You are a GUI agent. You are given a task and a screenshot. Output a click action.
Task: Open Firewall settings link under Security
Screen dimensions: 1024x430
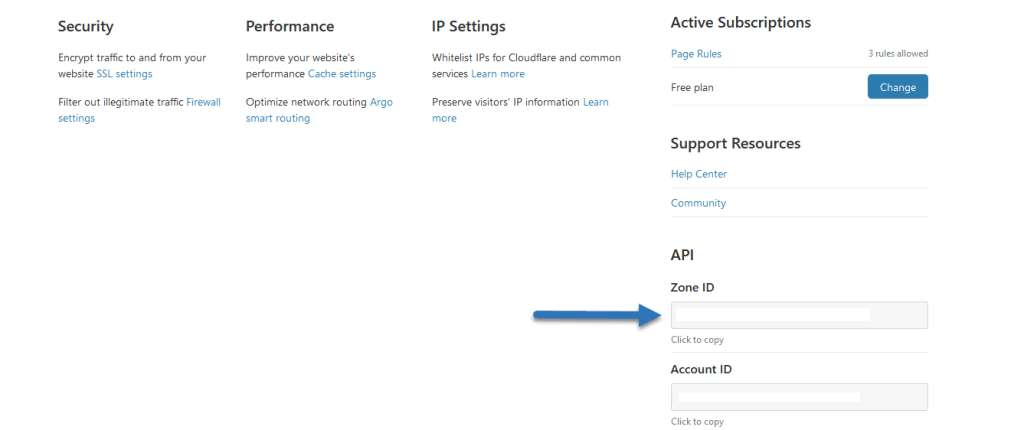pyautogui.click(x=139, y=110)
